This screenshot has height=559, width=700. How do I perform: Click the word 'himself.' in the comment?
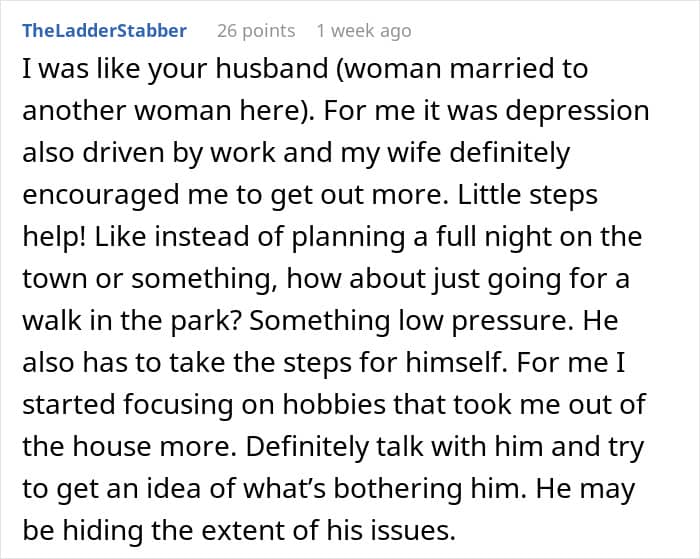click(x=456, y=362)
